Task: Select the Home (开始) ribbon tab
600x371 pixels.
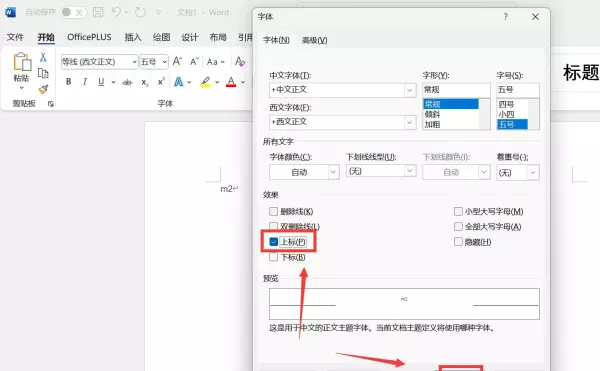Action: [x=46, y=37]
